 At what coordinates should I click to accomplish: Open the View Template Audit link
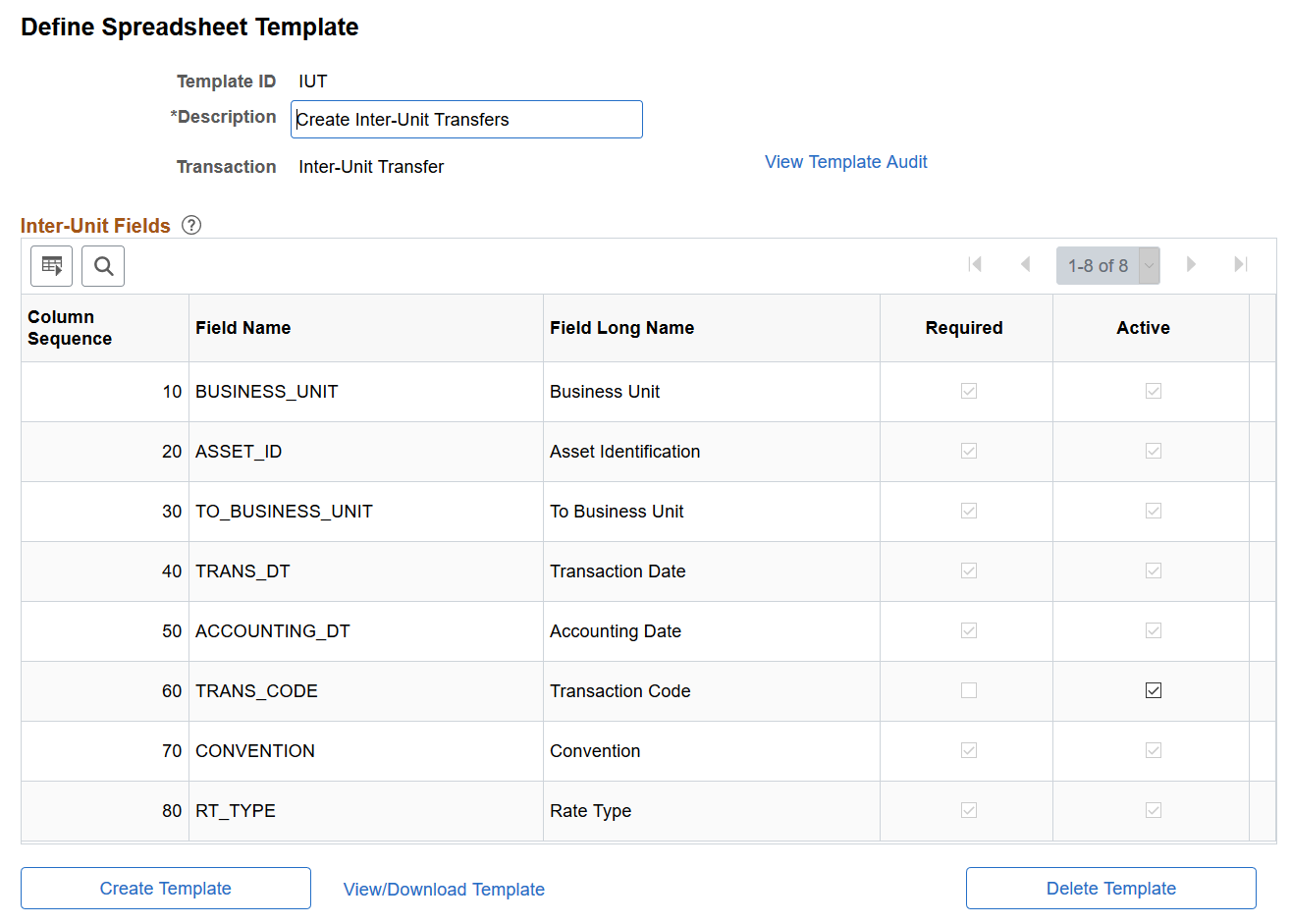point(846,162)
